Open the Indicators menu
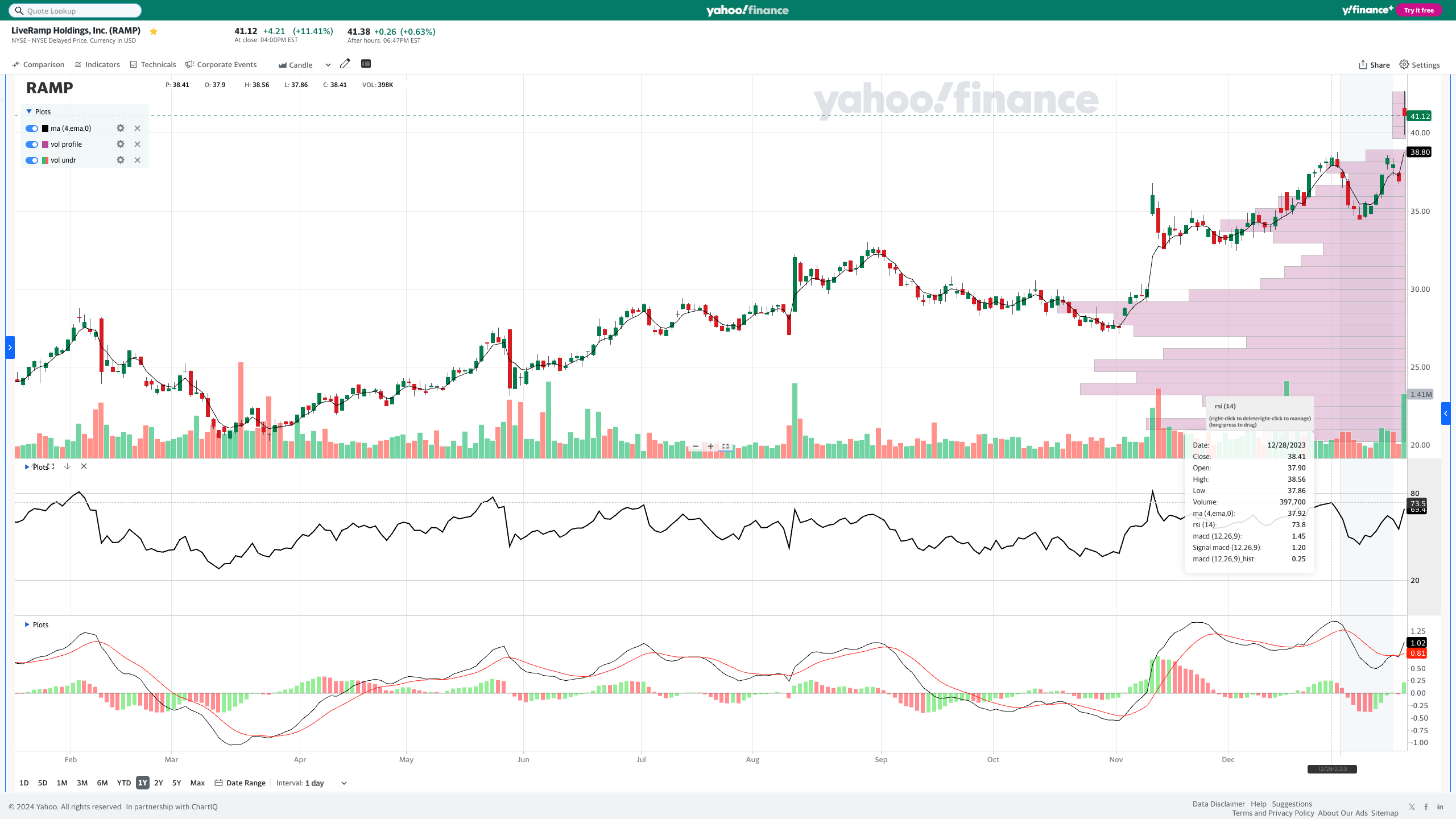Image resolution: width=1456 pixels, height=819 pixels. point(97,65)
